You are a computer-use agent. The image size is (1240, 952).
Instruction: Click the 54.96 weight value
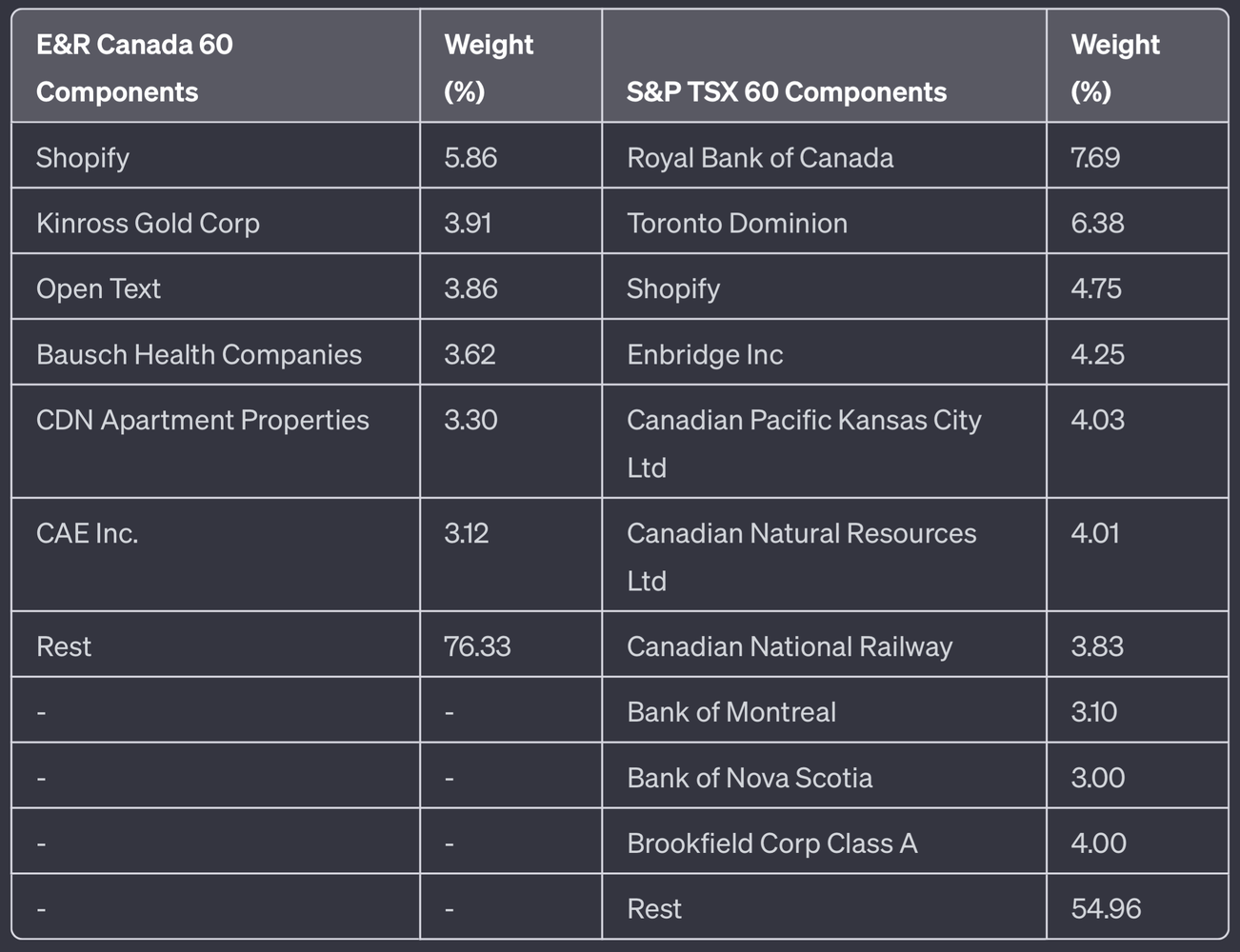1106,908
